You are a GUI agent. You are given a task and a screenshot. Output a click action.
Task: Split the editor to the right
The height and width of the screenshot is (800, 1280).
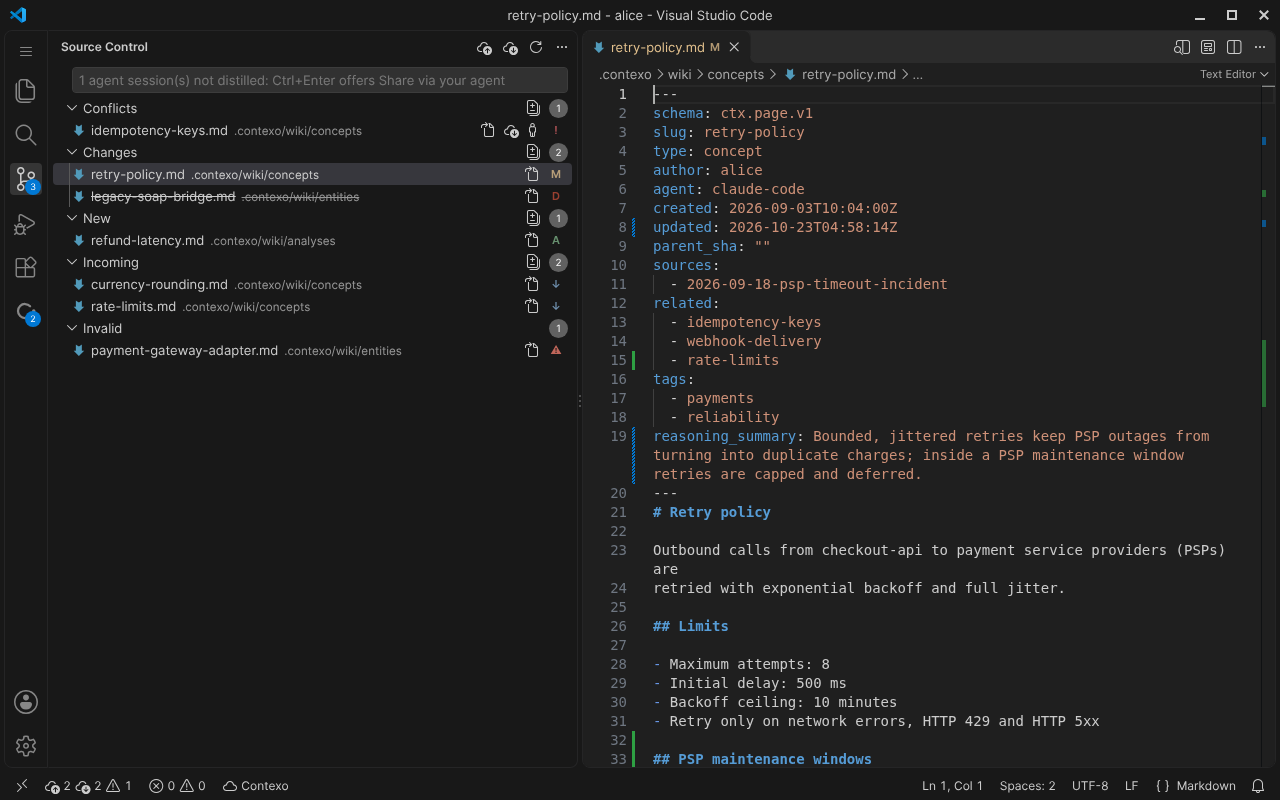tap(1234, 47)
